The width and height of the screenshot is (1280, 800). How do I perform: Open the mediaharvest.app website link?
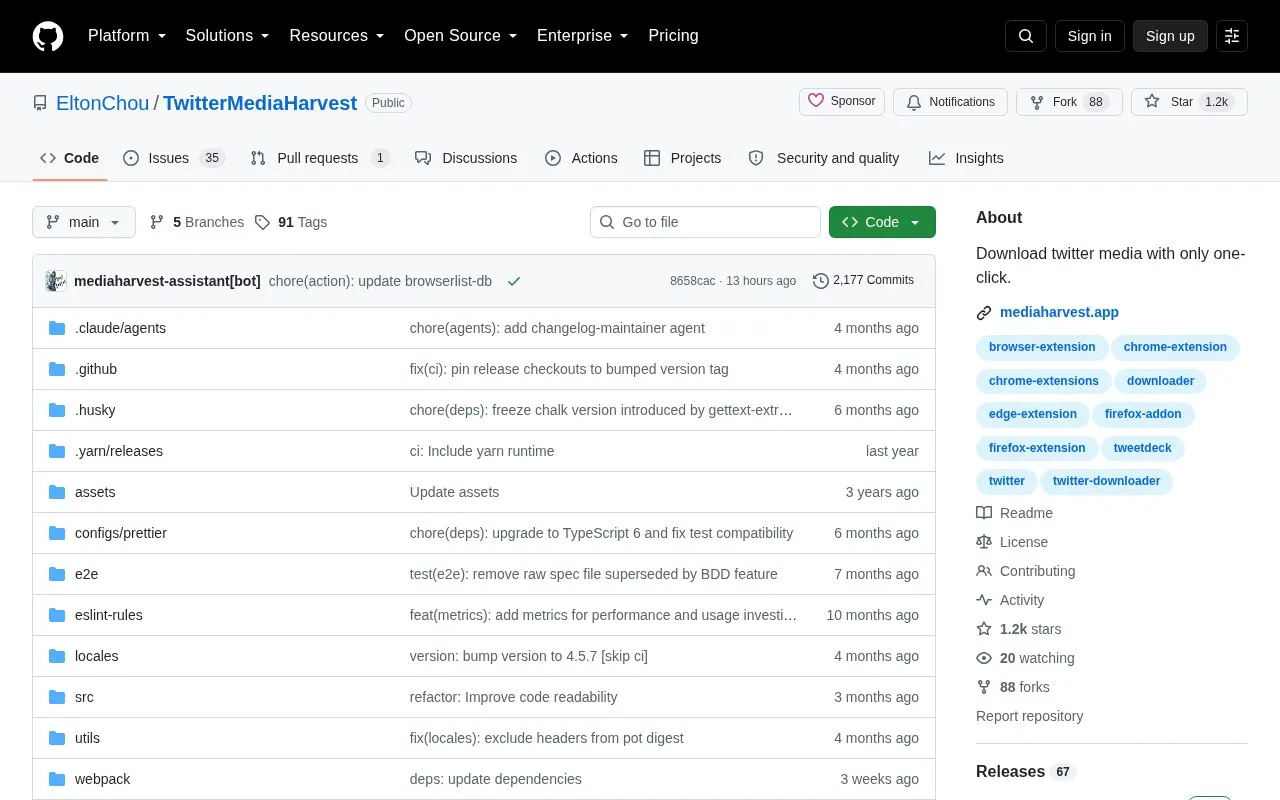point(1059,312)
